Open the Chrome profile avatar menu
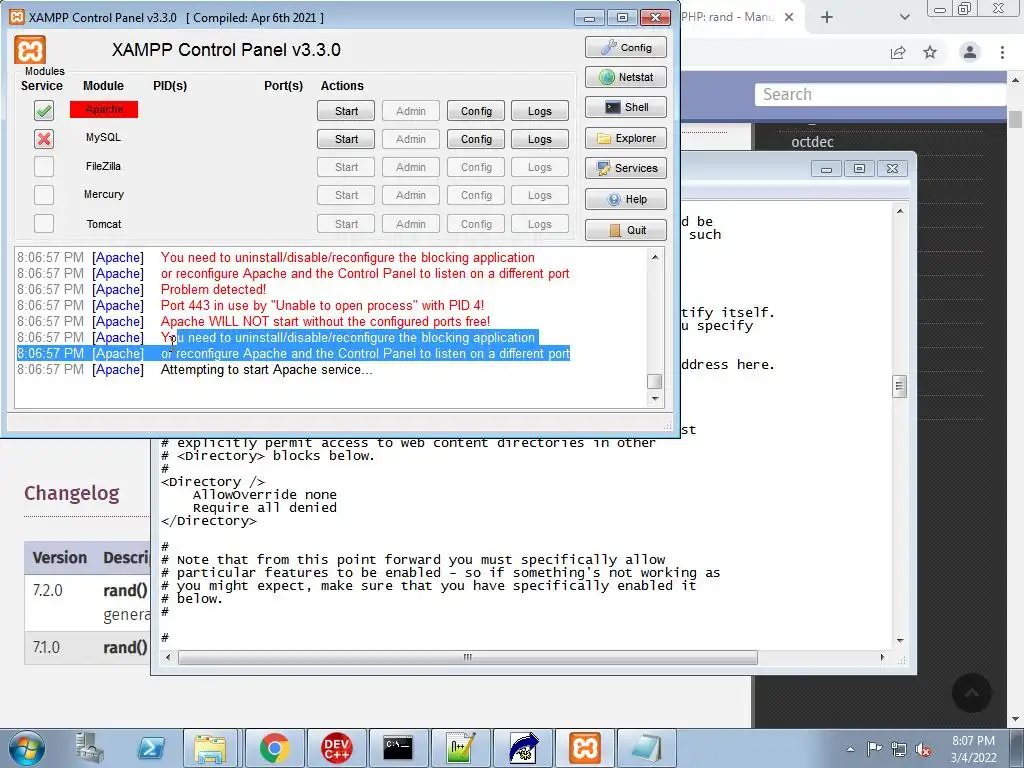Image resolution: width=1024 pixels, height=768 pixels. tap(970, 52)
